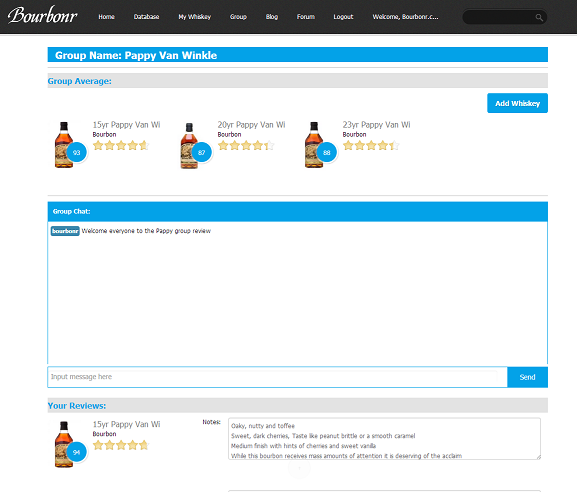The height and width of the screenshot is (492, 577).
Task: Click the 93 score badge
Action: (77, 152)
